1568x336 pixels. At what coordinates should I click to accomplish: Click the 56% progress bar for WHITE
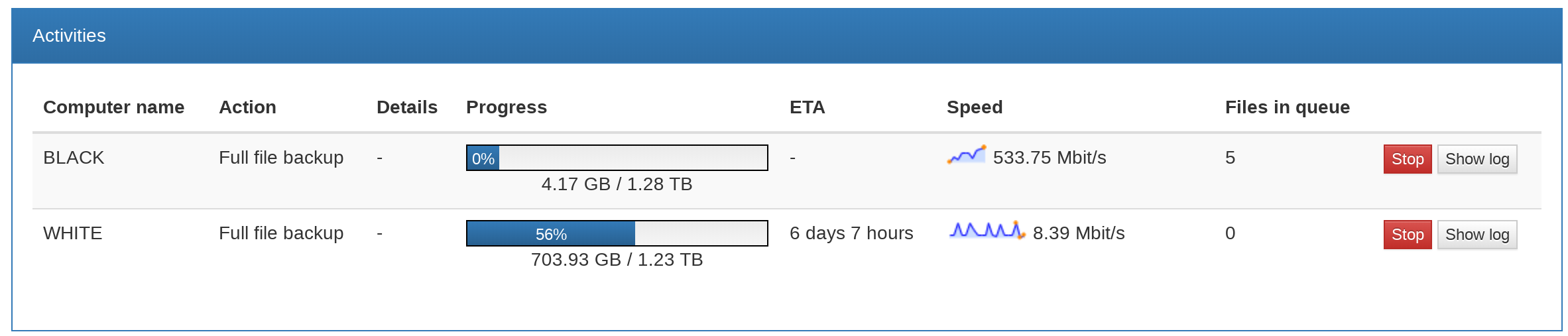pos(617,233)
